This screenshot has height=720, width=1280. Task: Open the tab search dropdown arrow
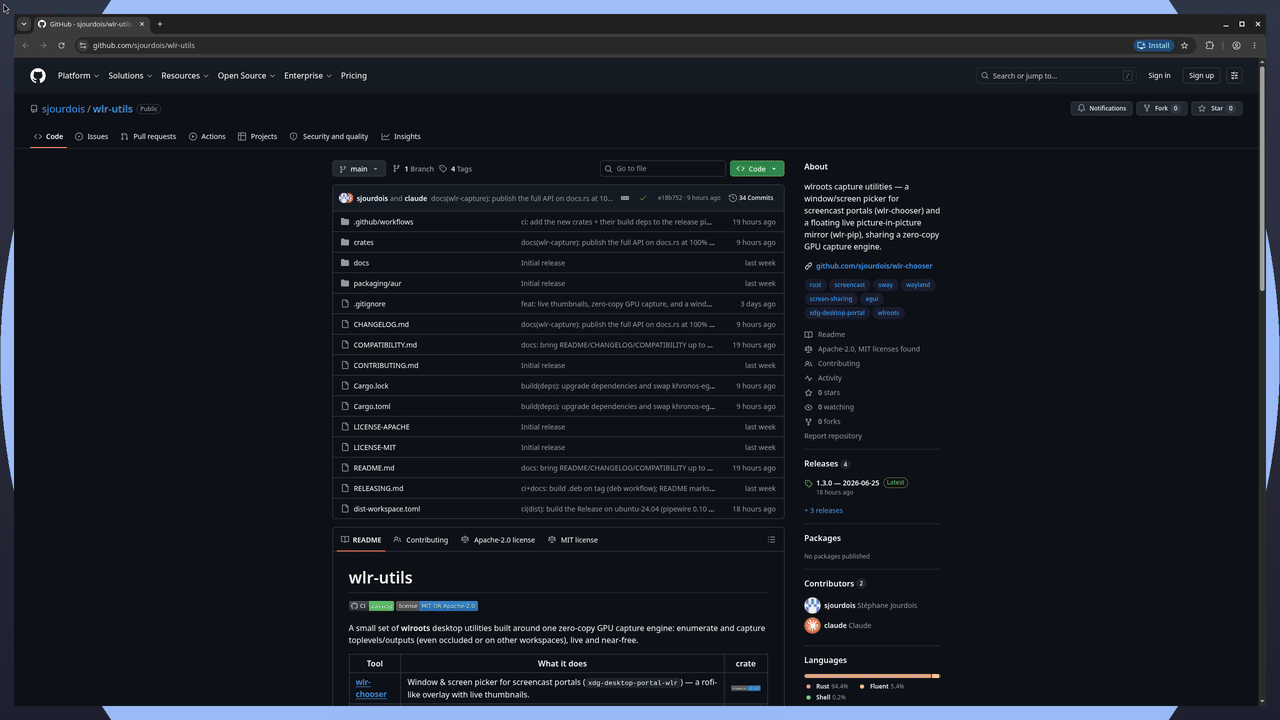pyautogui.click(x=24, y=24)
